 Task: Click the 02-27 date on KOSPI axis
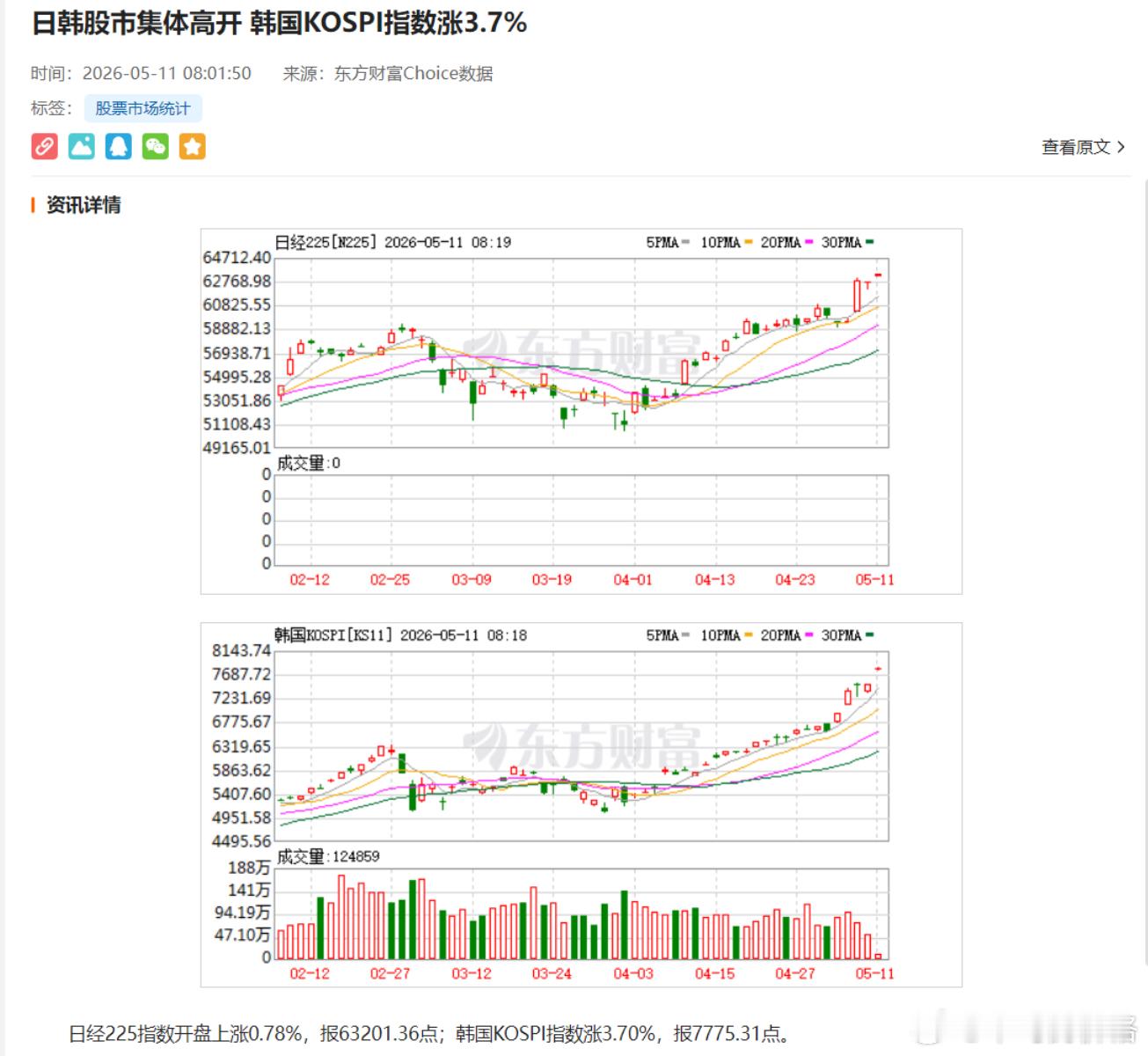(x=390, y=973)
